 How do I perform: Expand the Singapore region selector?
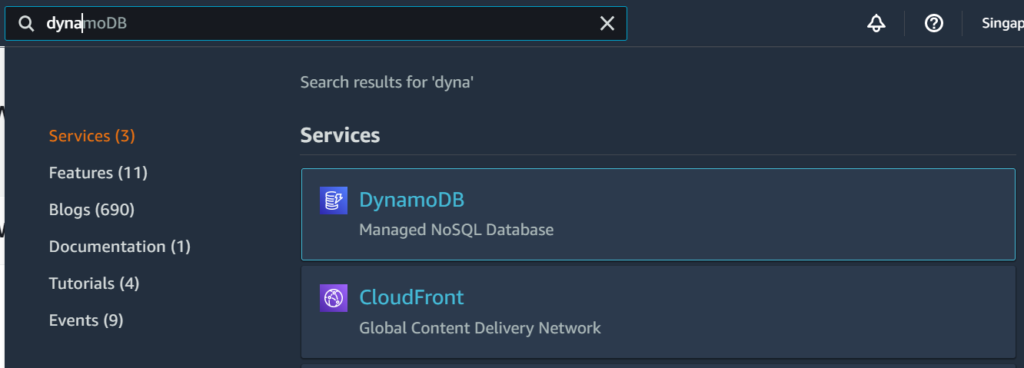click(1002, 24)
